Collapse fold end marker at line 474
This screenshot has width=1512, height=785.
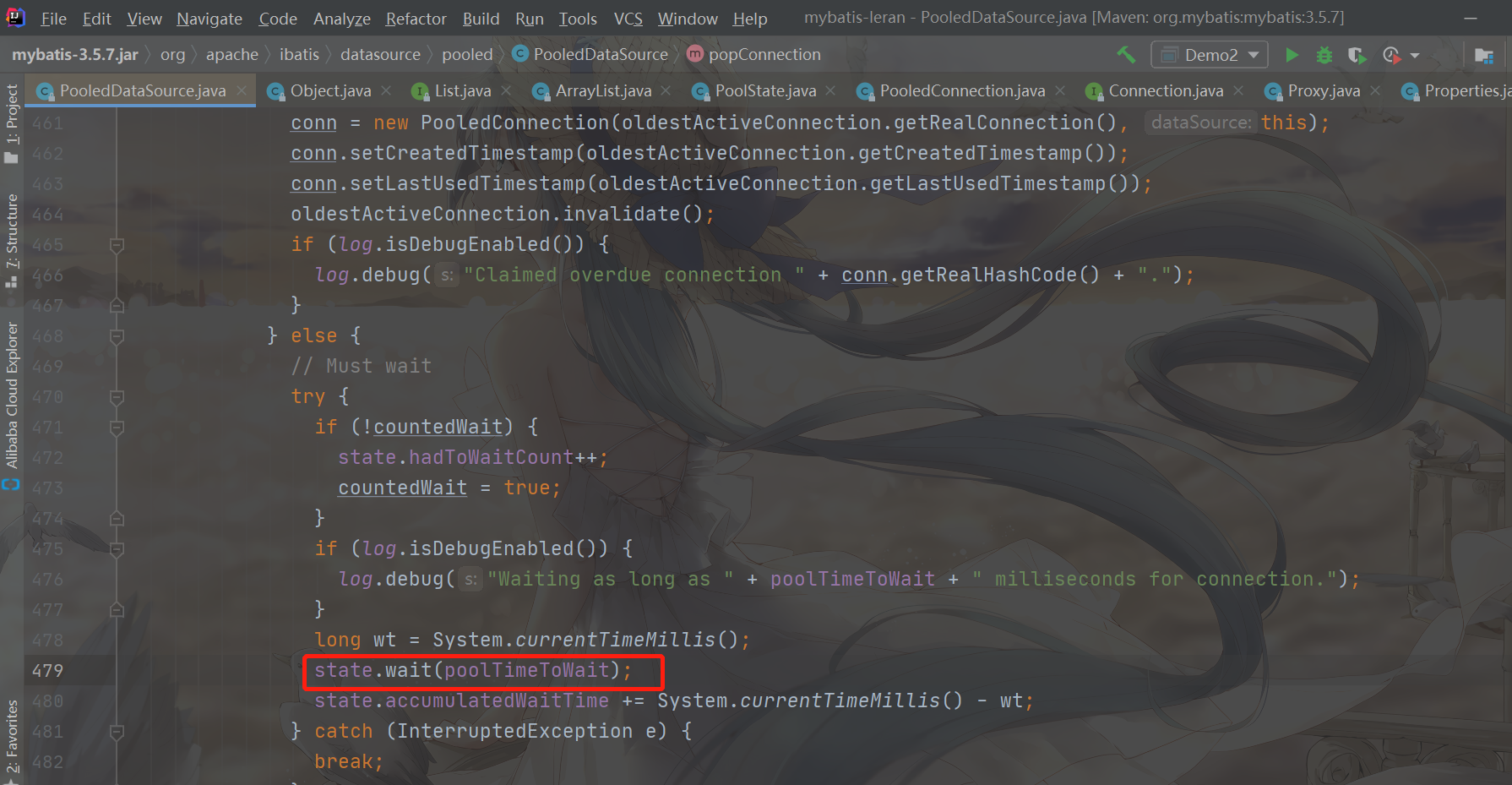[x=117, y=519]
